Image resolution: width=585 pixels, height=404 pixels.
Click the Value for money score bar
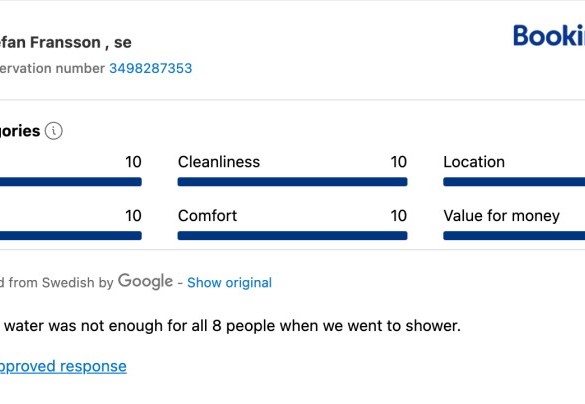pyautogui.click(x=514, y=235)
